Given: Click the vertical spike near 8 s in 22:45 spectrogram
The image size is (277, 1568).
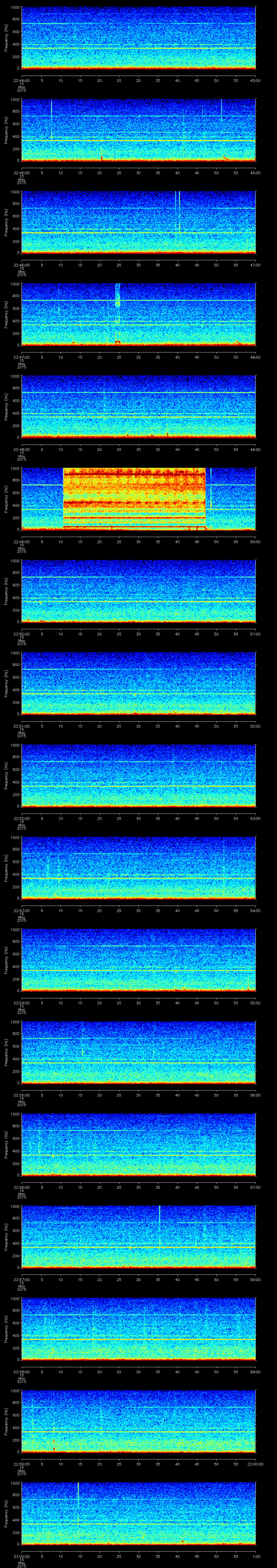Looking at the screenshot, I should coord(51,119).
